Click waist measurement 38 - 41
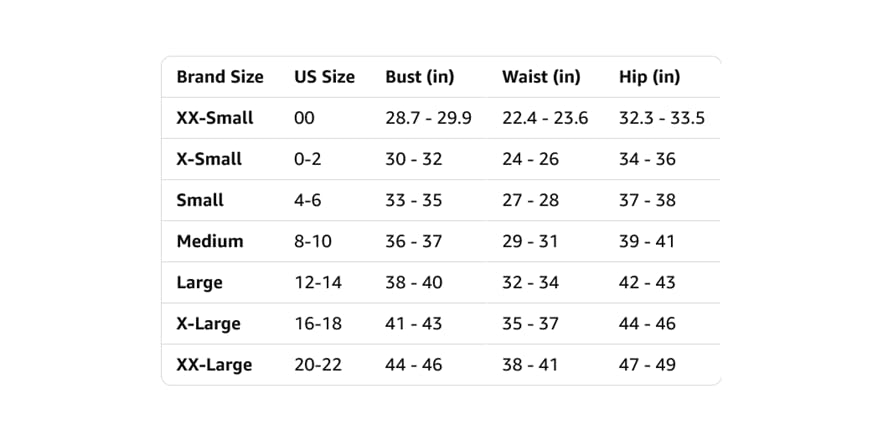The height and width of the screenshot is (441, 882). (530, 365)
